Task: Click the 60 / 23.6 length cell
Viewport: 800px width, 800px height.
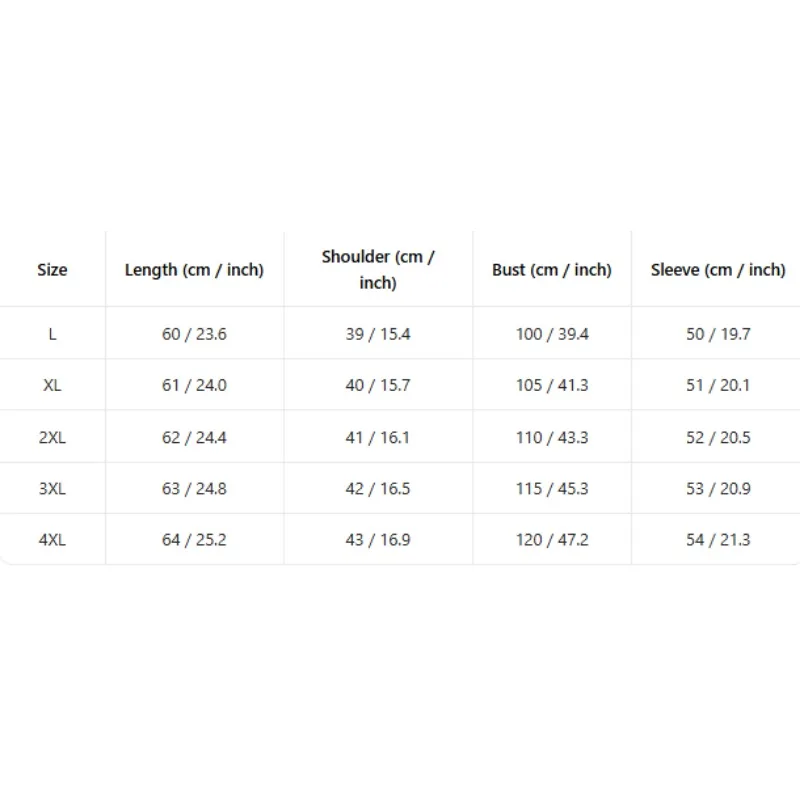Action: (194, 334)
